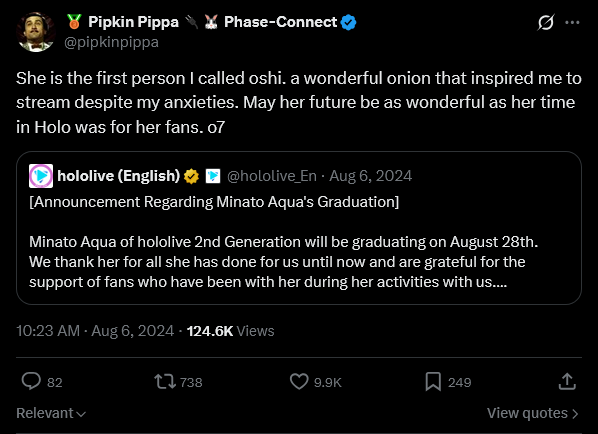This screenshot has height=434, width=598.
Task: Open share options via upload arrow icon
Action: [x=567, y=381]
